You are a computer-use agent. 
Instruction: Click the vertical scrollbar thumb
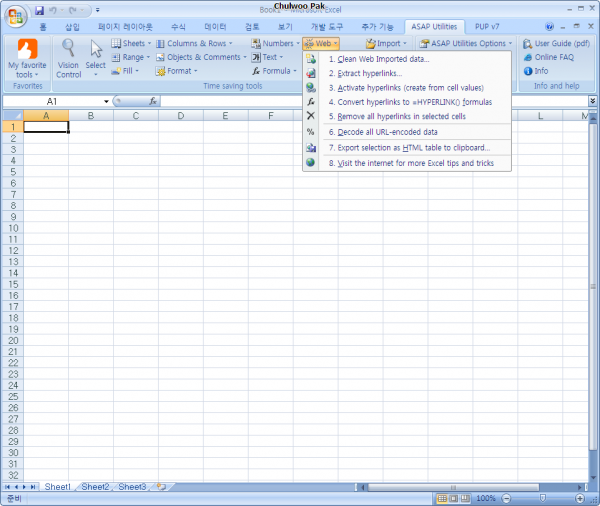point(593,286)
